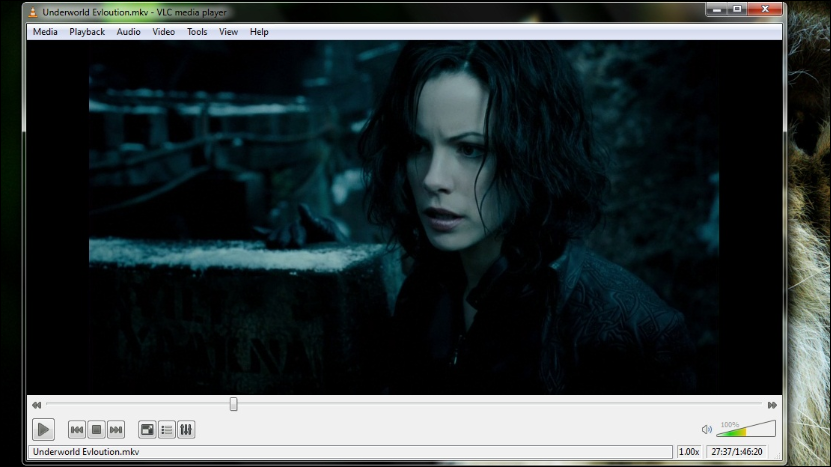Close the VLC media player window

pyautogui.click(x=765, y=9)
